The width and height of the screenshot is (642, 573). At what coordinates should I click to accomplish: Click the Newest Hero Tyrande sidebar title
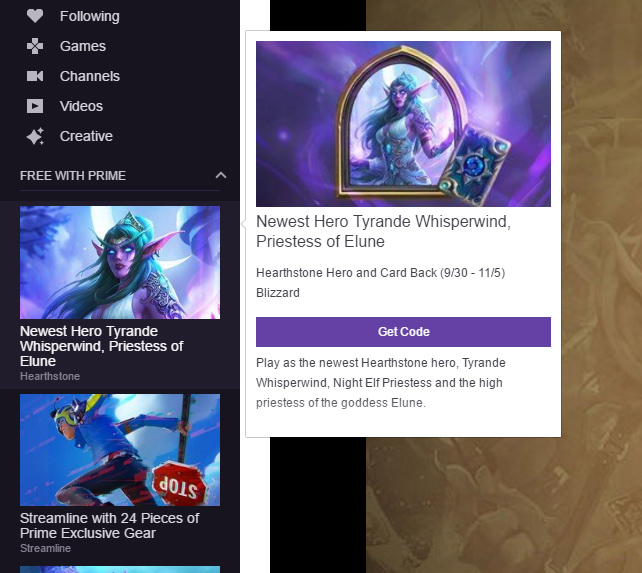coord(102,346)
